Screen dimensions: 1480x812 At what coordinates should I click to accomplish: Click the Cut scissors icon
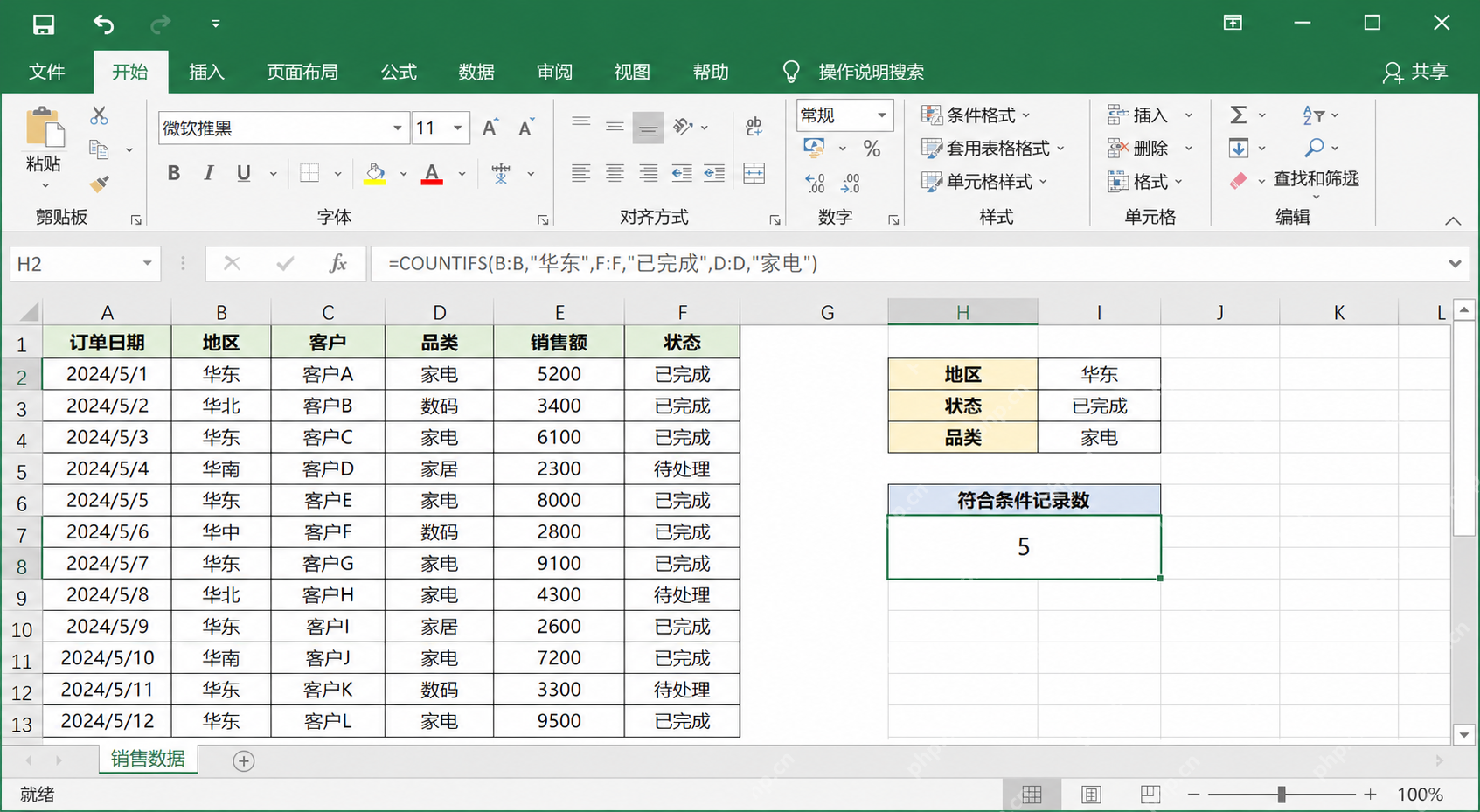[x=99, y=115]
